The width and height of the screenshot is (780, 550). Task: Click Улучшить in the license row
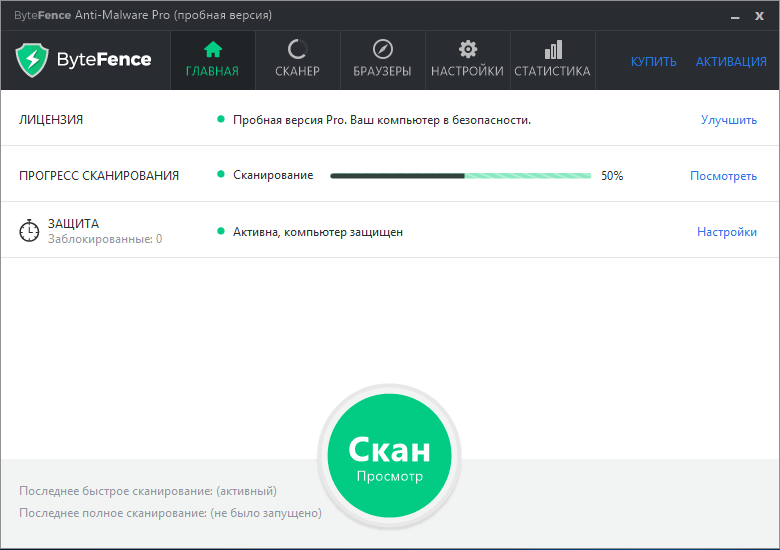click(x=729, y=120)
